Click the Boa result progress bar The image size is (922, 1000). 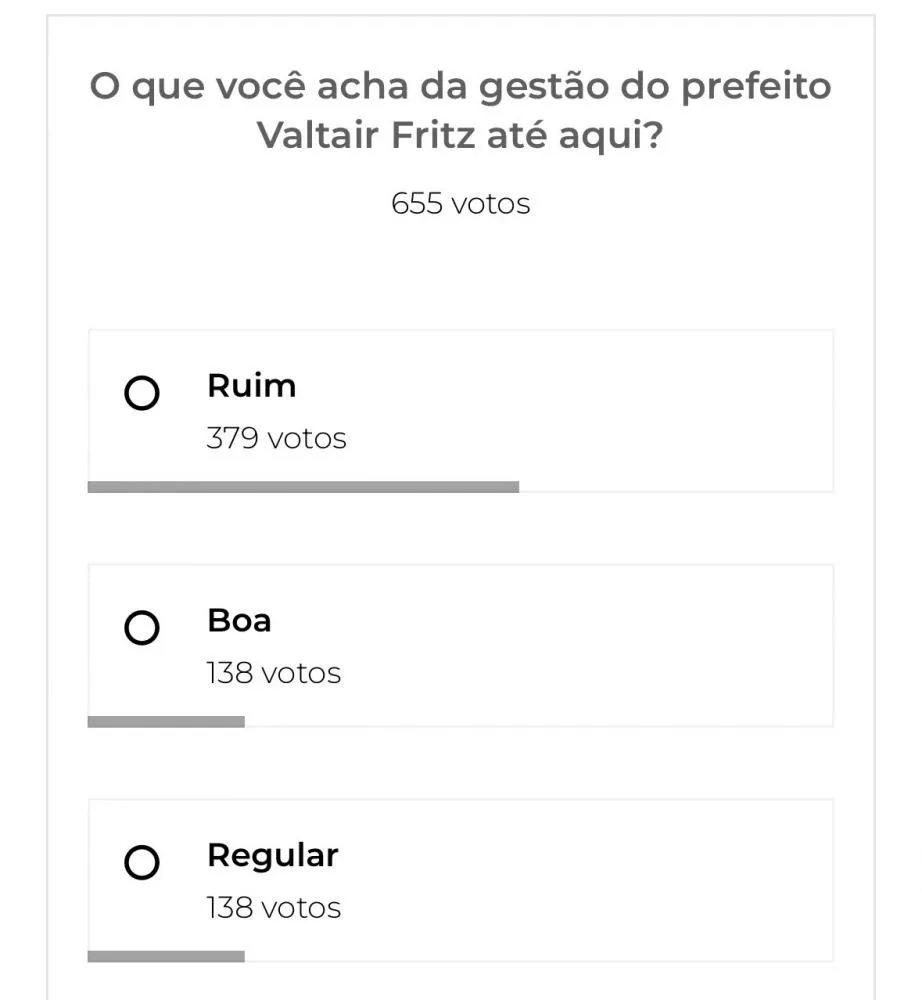pos(166,722)
